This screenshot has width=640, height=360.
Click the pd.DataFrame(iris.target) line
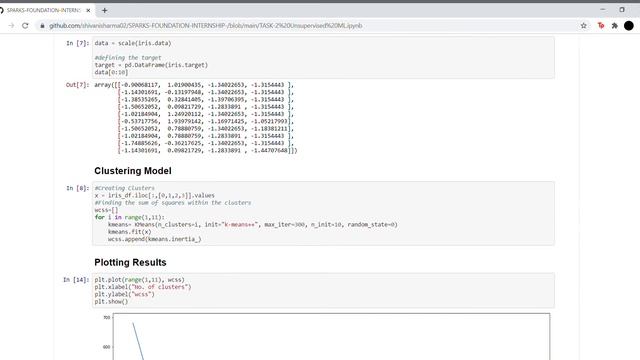(x=151, y=65)
